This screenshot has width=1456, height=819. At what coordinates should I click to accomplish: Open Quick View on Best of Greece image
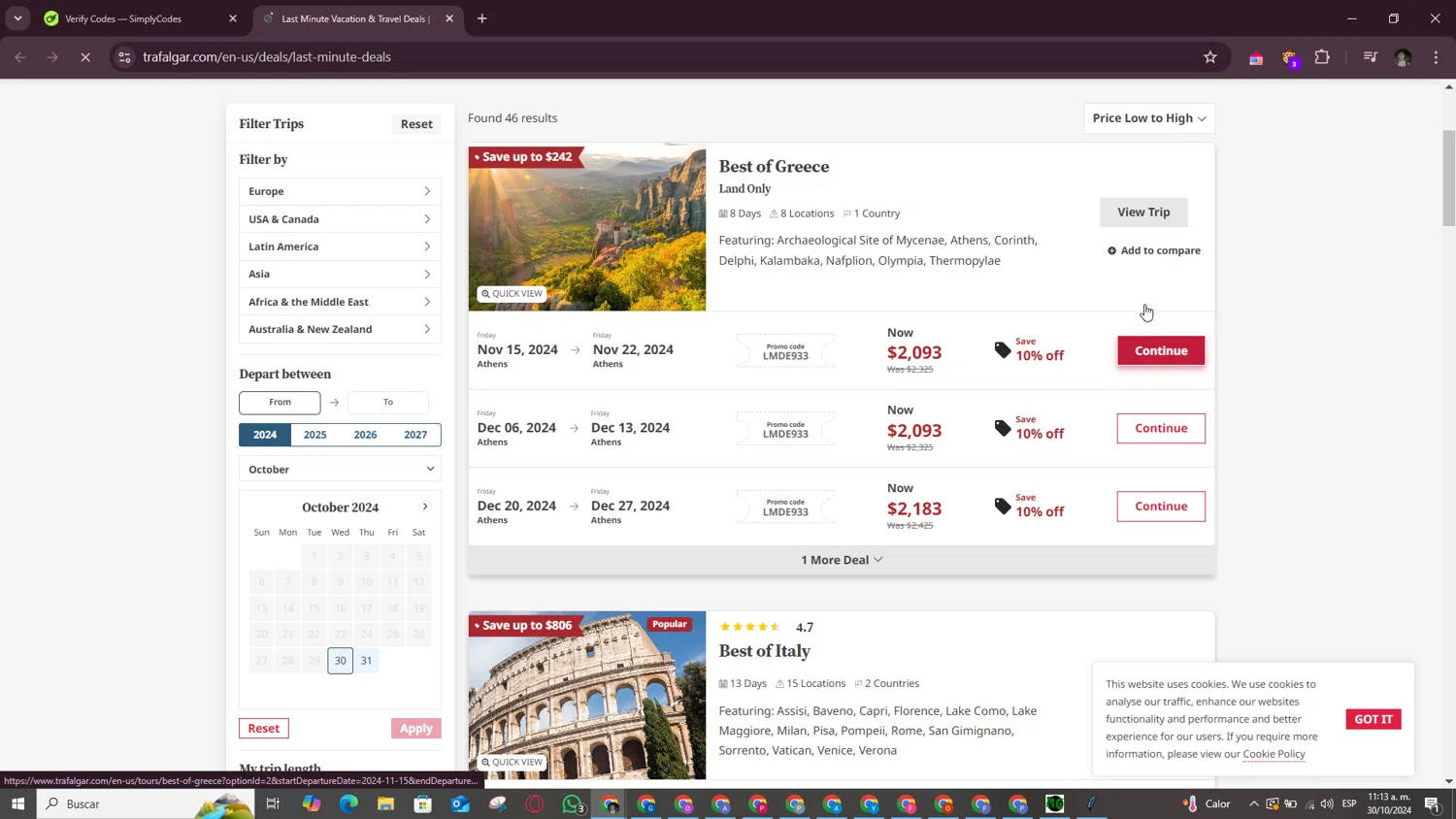pyautogui.click(x=512, y=294)
